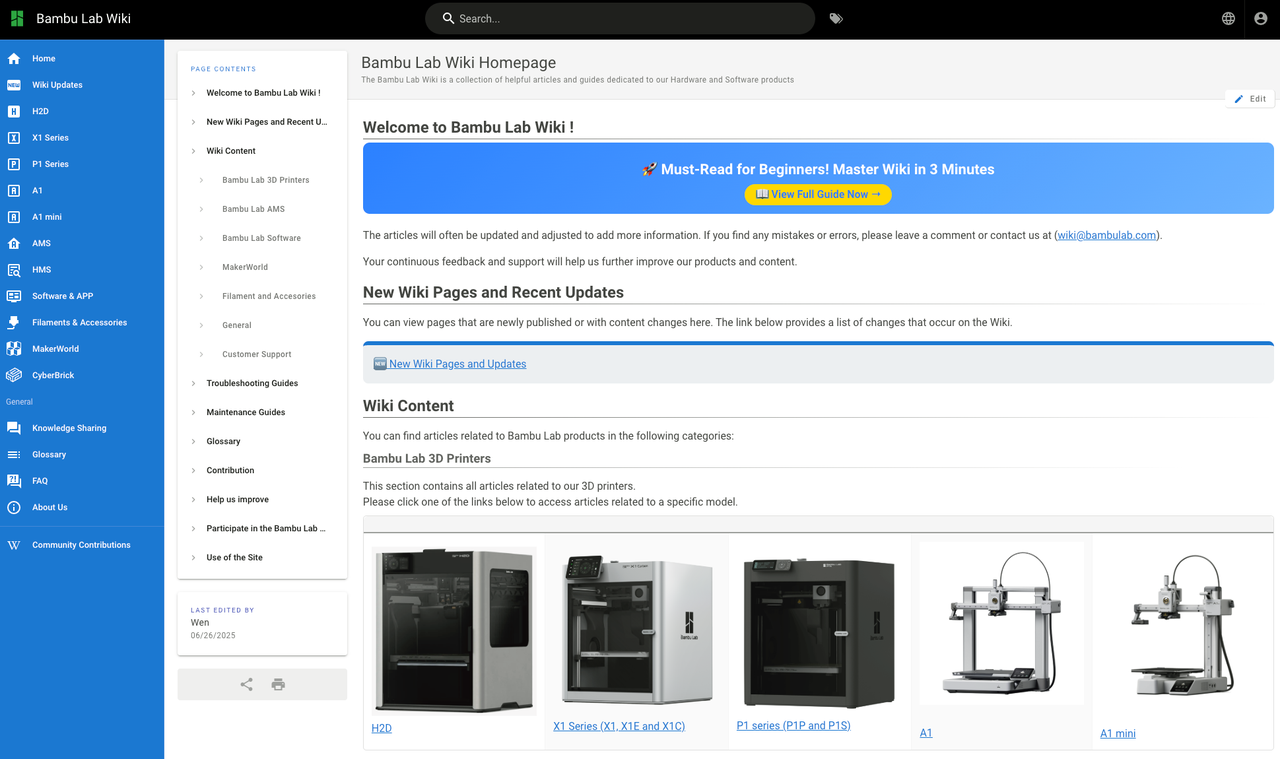Image resolution: width=1280 pixels, height=759 pixels.
Task: Click the A1 mini sidebar icon
Action: (14, 217)
